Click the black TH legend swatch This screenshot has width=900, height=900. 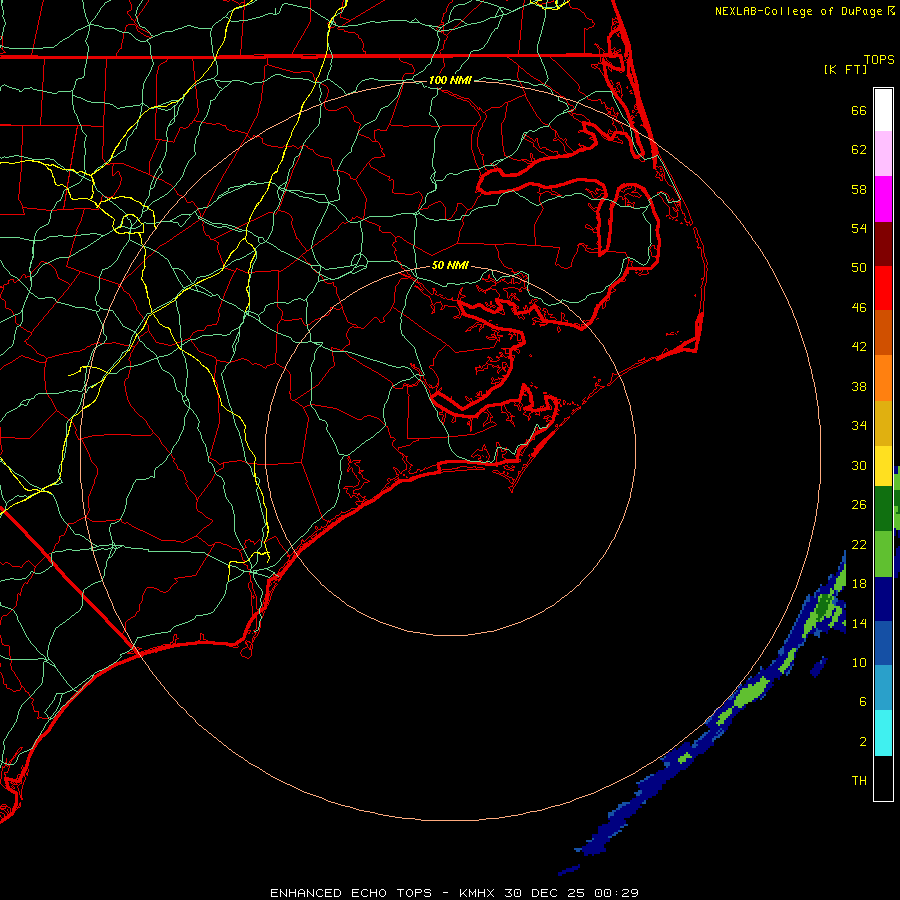point(883,778)
